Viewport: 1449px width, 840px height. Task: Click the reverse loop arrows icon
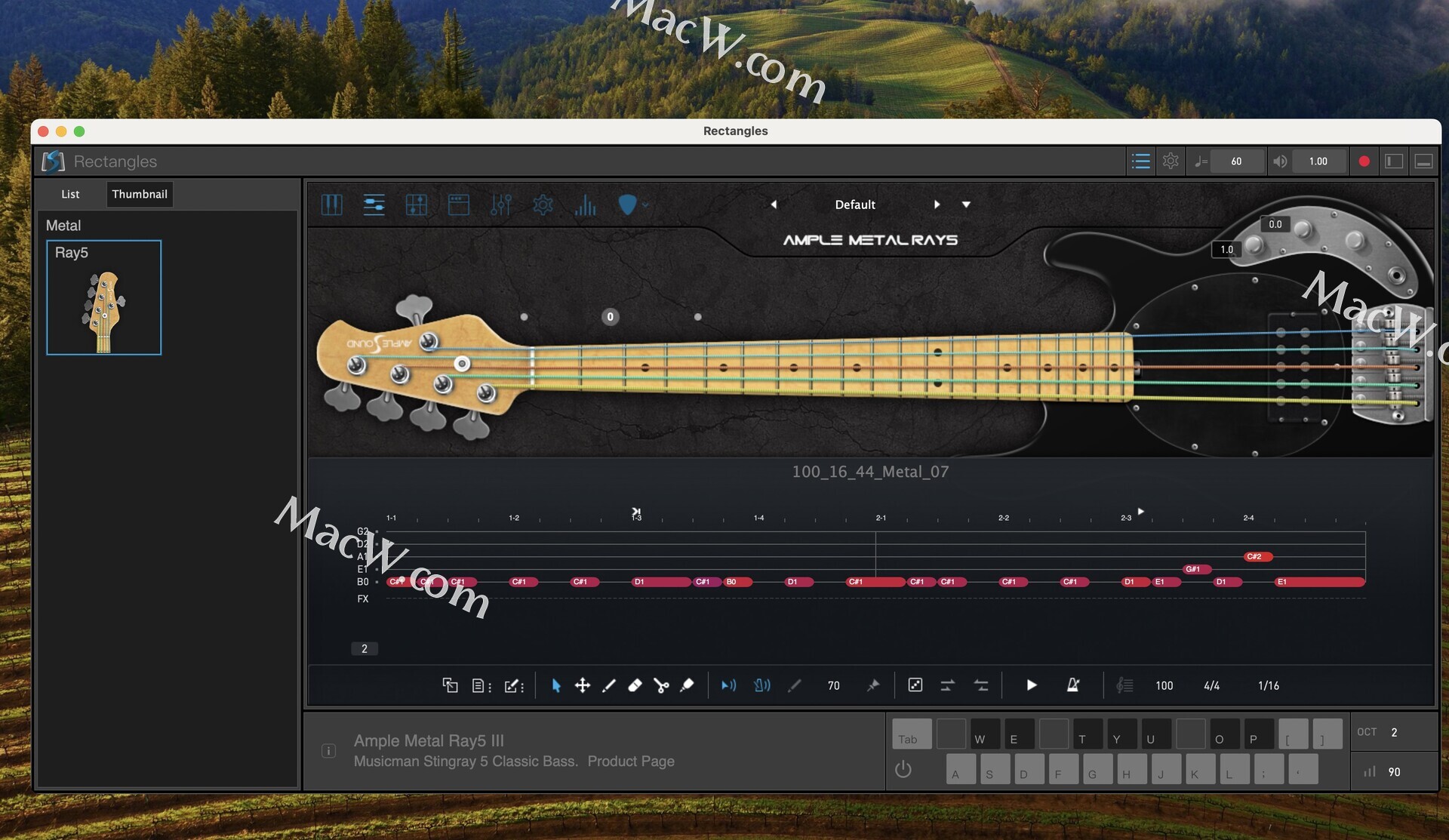980,685
